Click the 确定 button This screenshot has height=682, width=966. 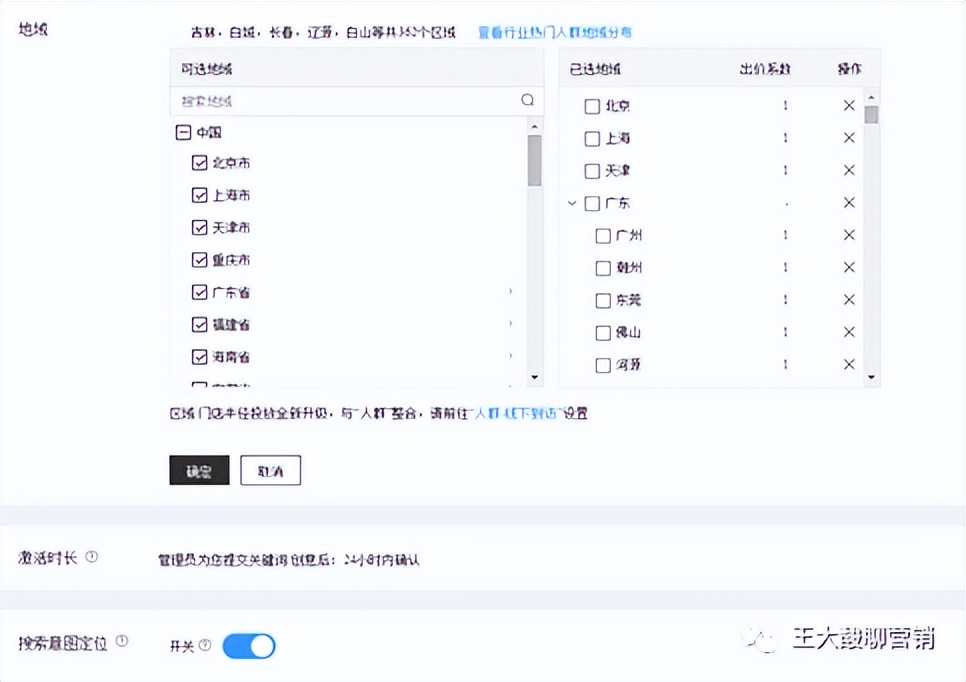click(x=198, y=469)
